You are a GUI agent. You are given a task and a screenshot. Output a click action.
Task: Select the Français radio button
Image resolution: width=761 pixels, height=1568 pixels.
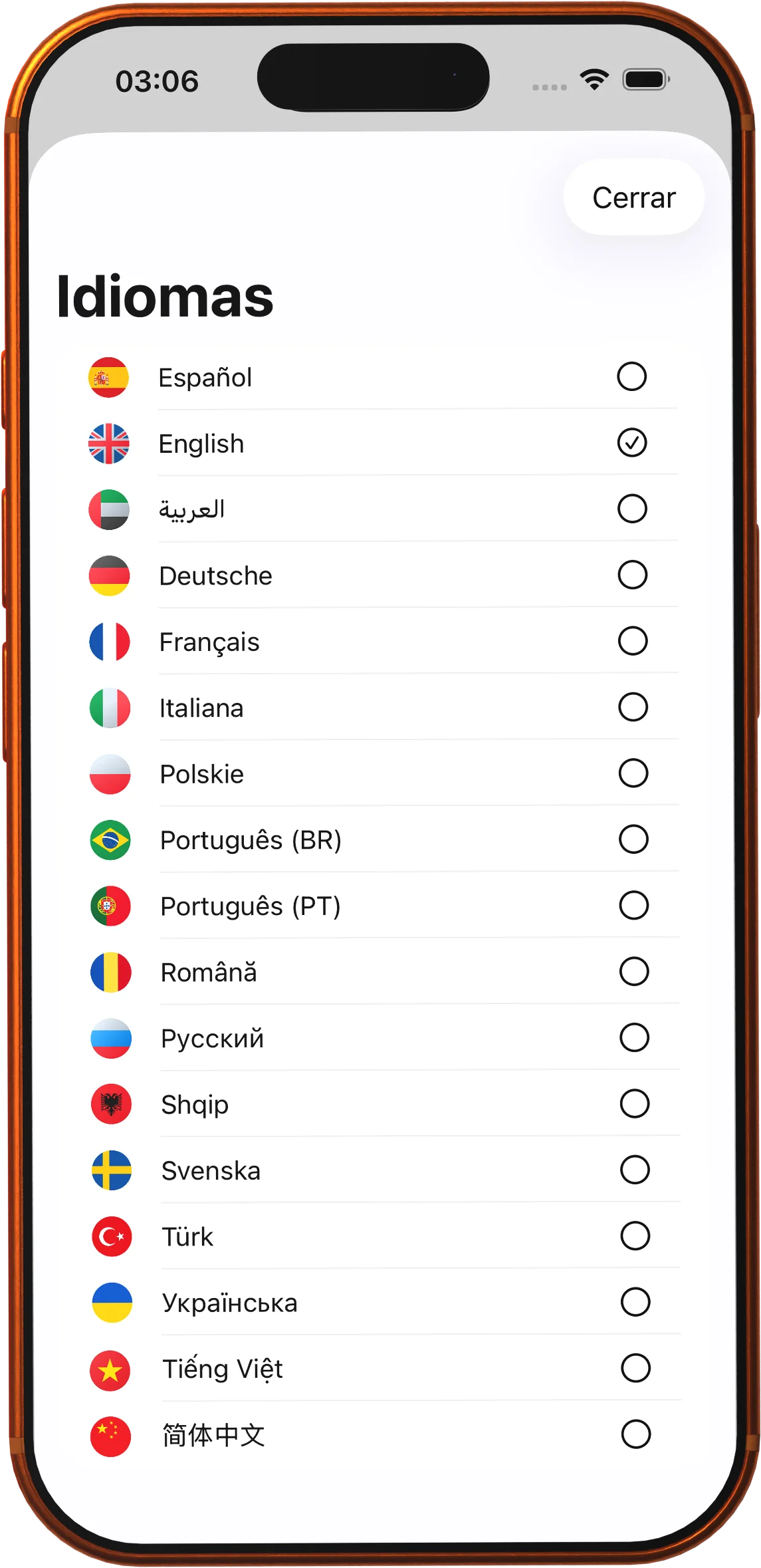click(x=633, y=641)
